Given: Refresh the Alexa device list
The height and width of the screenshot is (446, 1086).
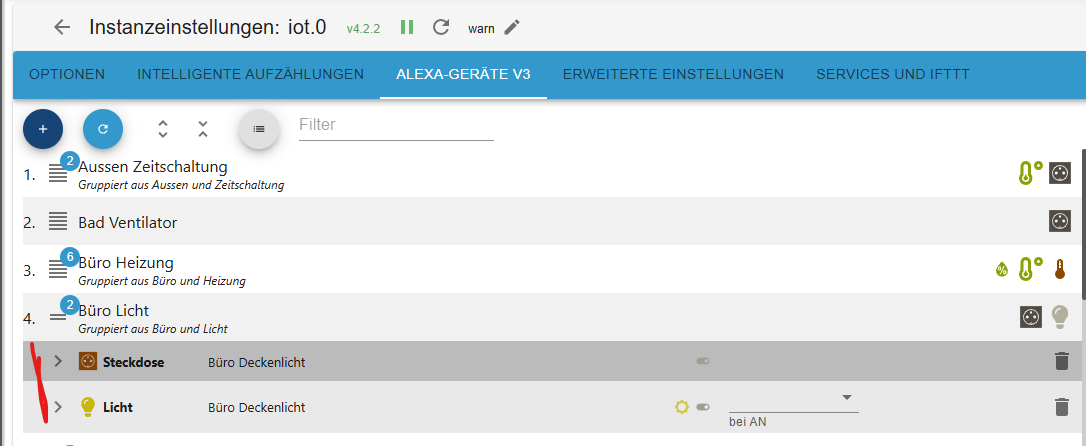Looking at the screenshot, I should coord(103,128).
